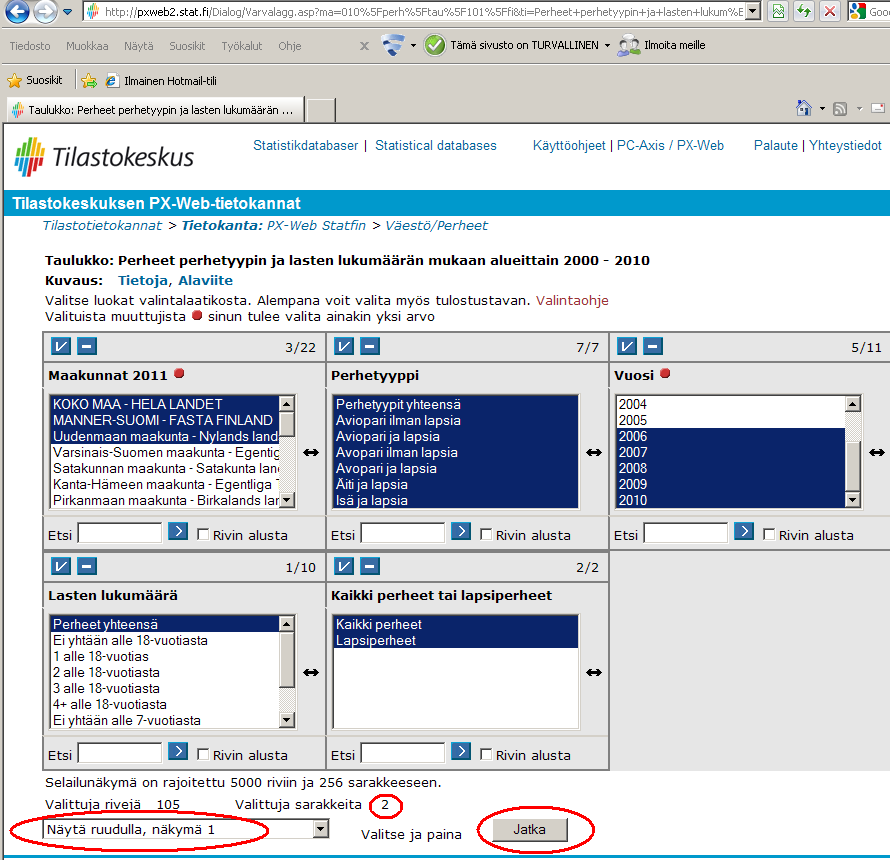
Task: Open the PC-Axis / PX-Web link
Action: click(670, 145)
